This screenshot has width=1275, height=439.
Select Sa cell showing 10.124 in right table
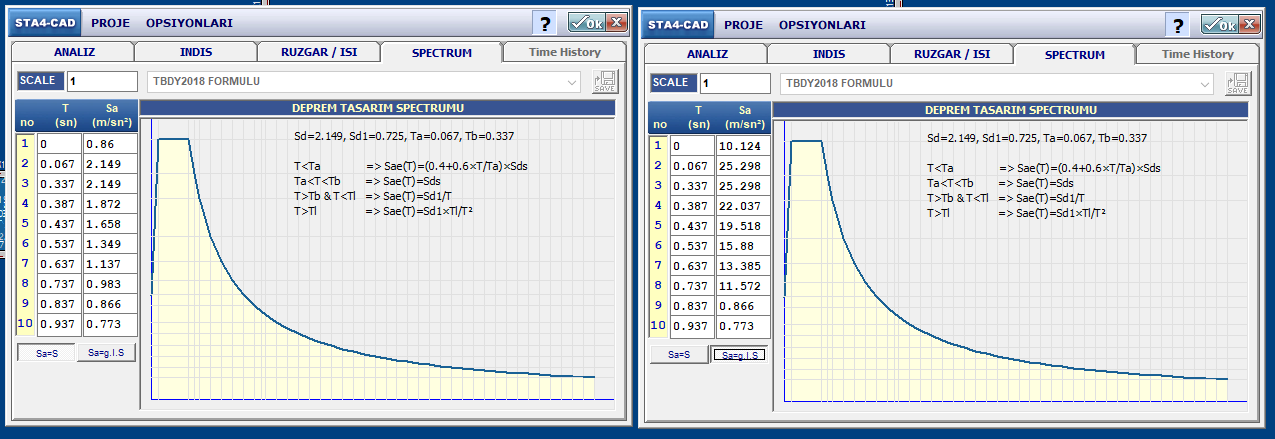pyautogui.click(x=743, y=146)
